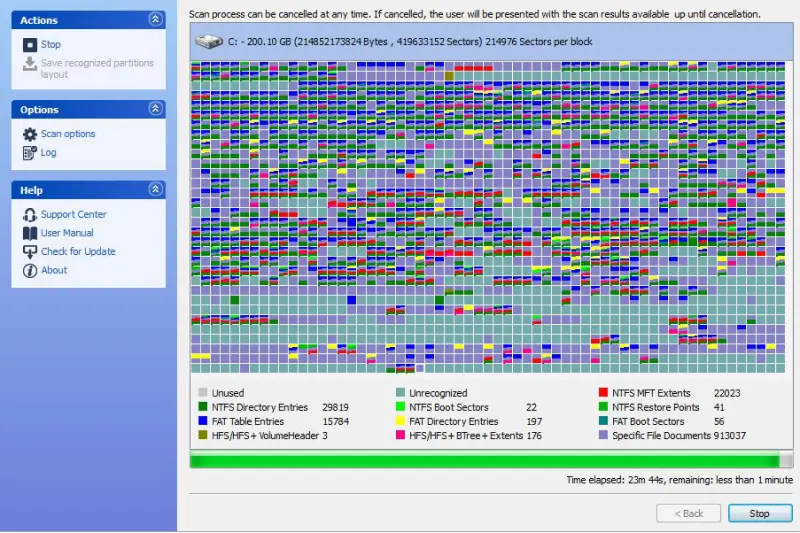The image size is (800, 533).
Task: Click the HFS/HFS+ VolumeHeader olive swatch
Action: click(x=203, y=435)
